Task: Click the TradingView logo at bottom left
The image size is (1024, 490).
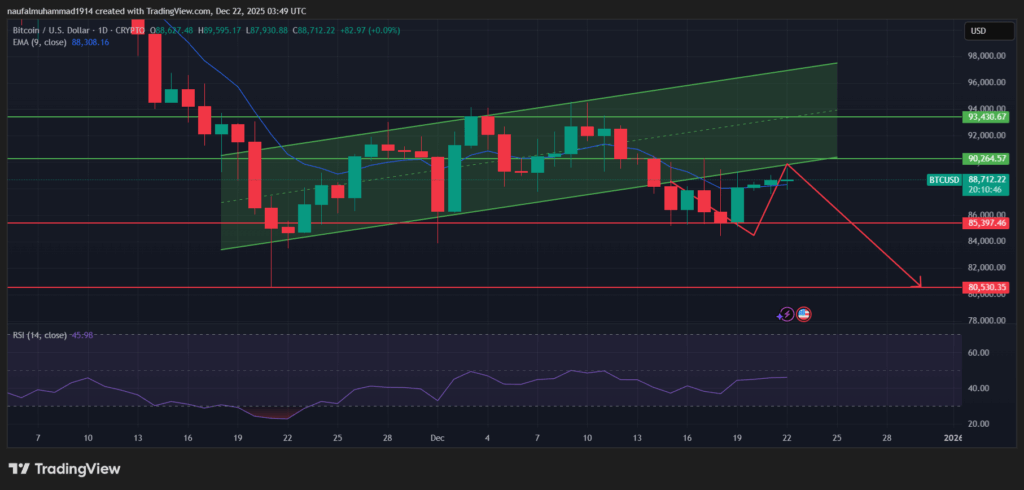Action: [x=64, y=469]
